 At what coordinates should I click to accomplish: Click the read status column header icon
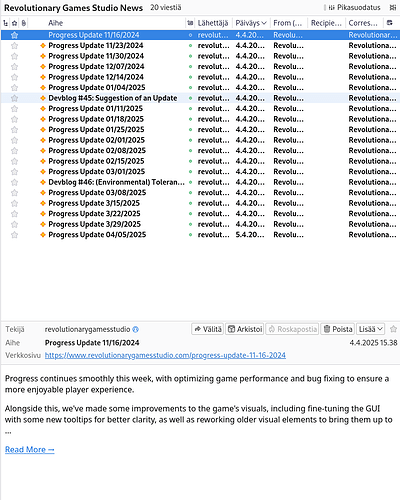click(x=190, y=23)
